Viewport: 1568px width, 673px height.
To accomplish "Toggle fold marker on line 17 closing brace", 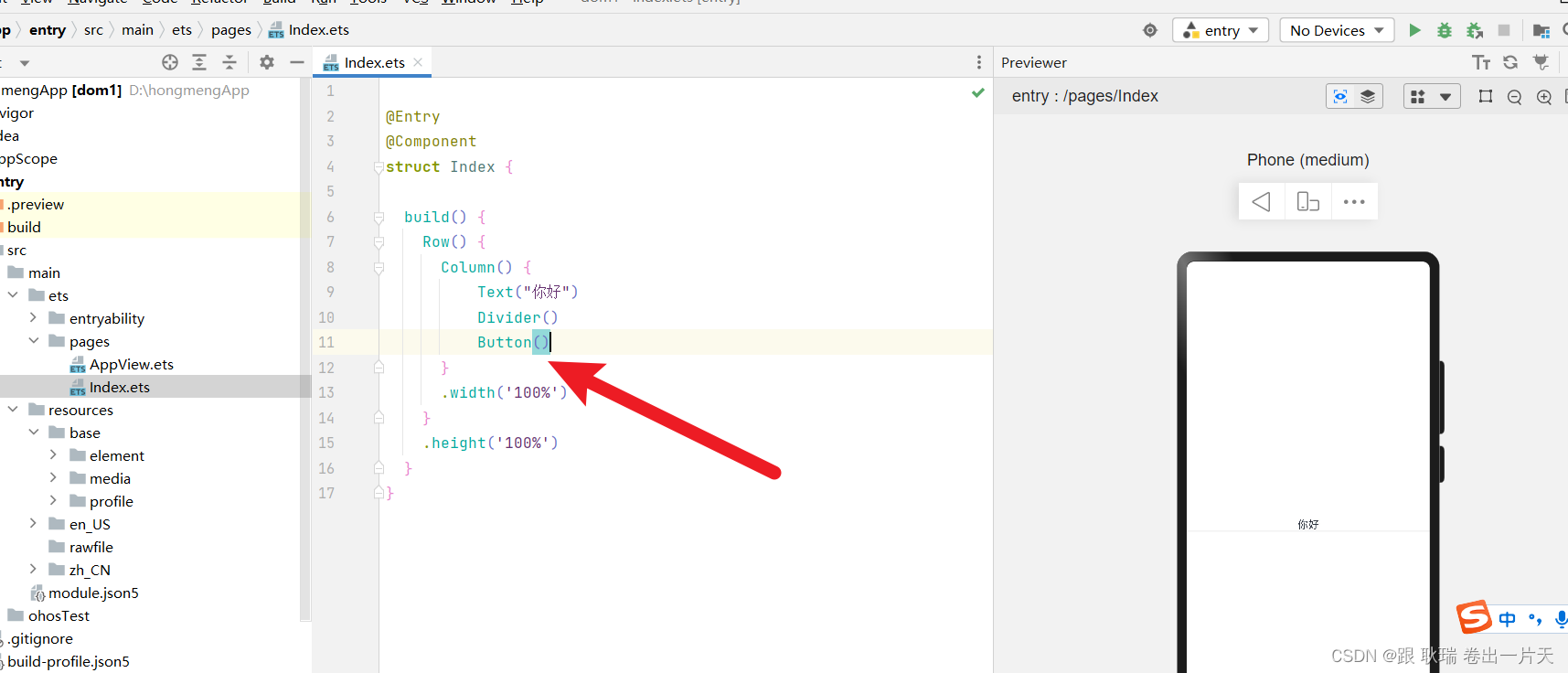I will tap(379, 493).
